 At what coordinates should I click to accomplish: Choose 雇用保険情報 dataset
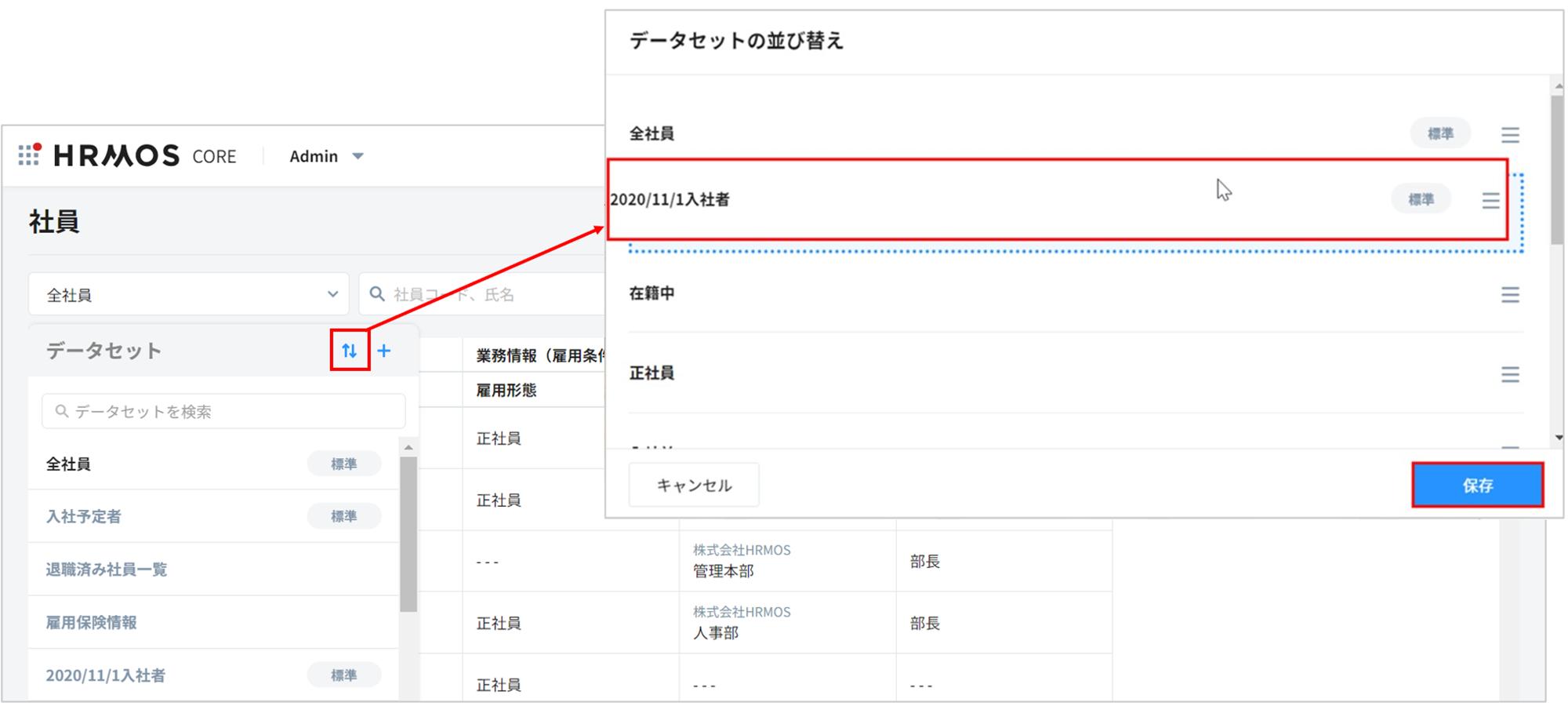(x=92, y=623)
